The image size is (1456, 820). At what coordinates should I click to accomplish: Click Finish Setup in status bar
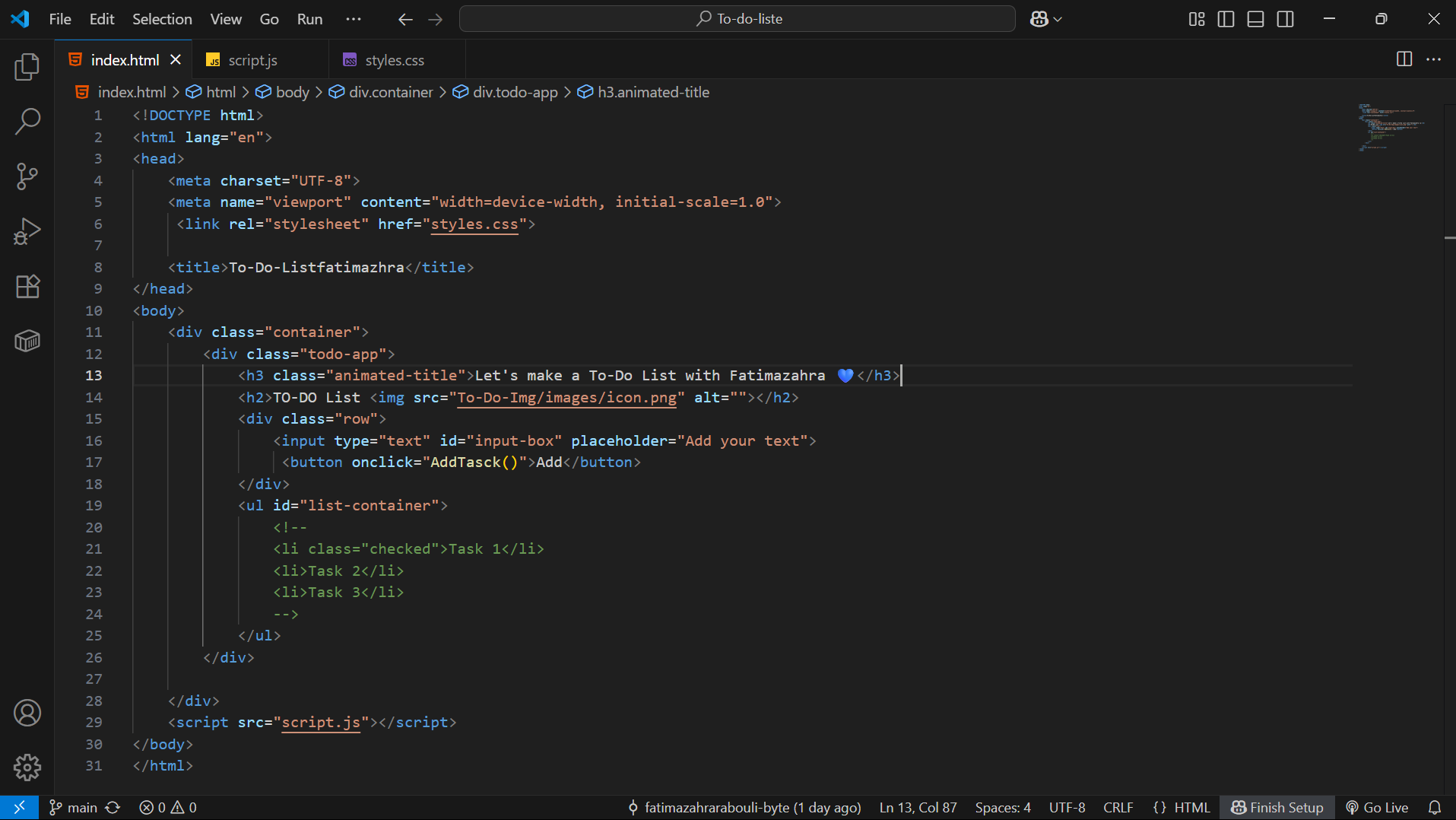1277,807
